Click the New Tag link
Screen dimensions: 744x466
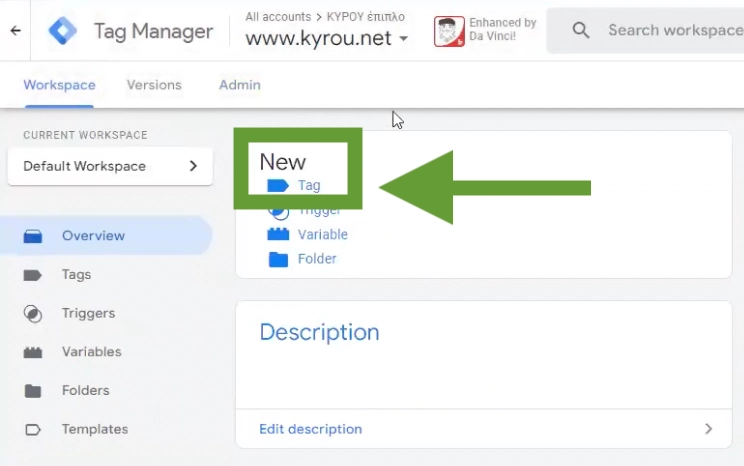click(309, 186)
